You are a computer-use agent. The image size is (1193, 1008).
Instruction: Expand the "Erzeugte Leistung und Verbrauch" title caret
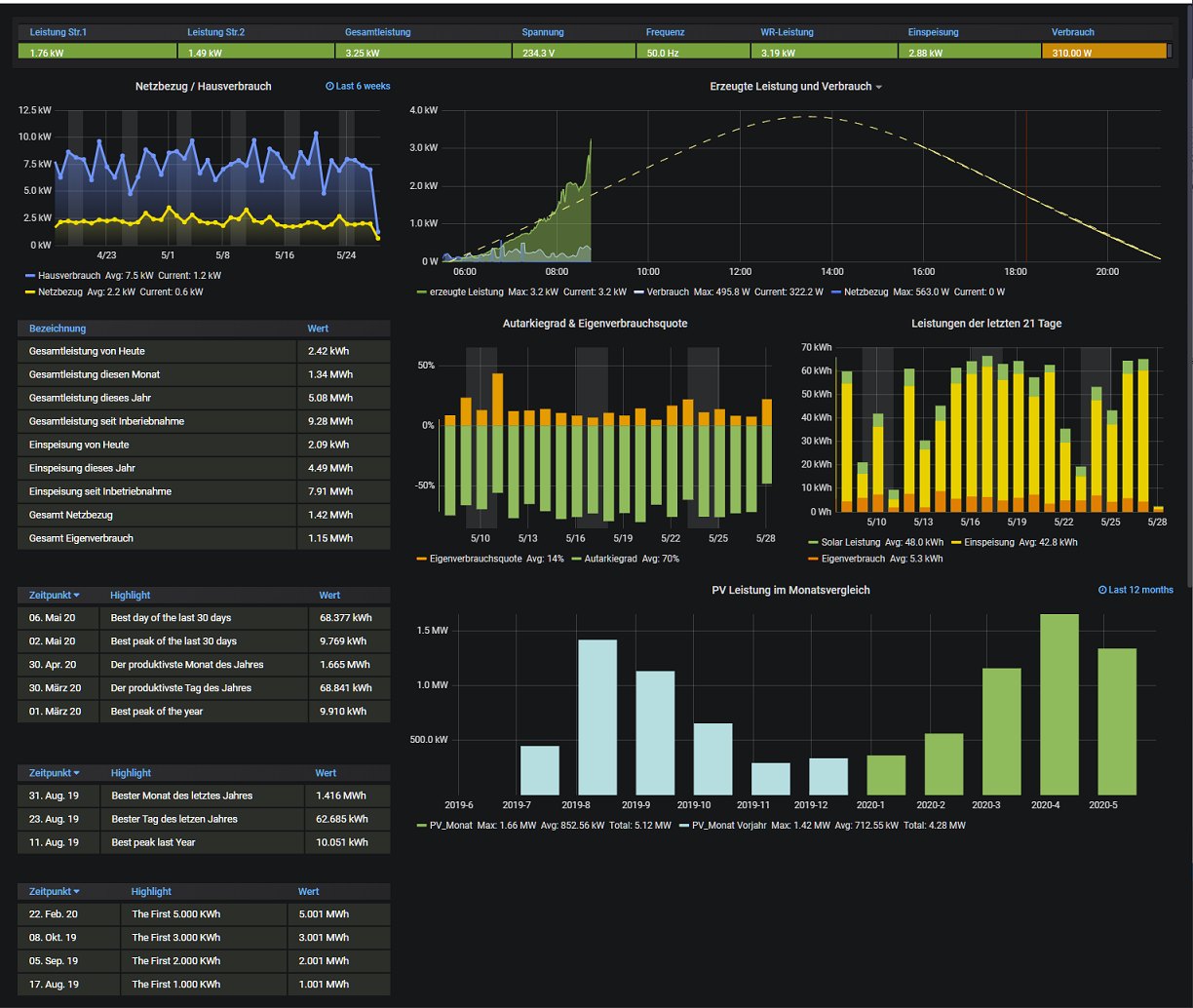tap(878, 88)
